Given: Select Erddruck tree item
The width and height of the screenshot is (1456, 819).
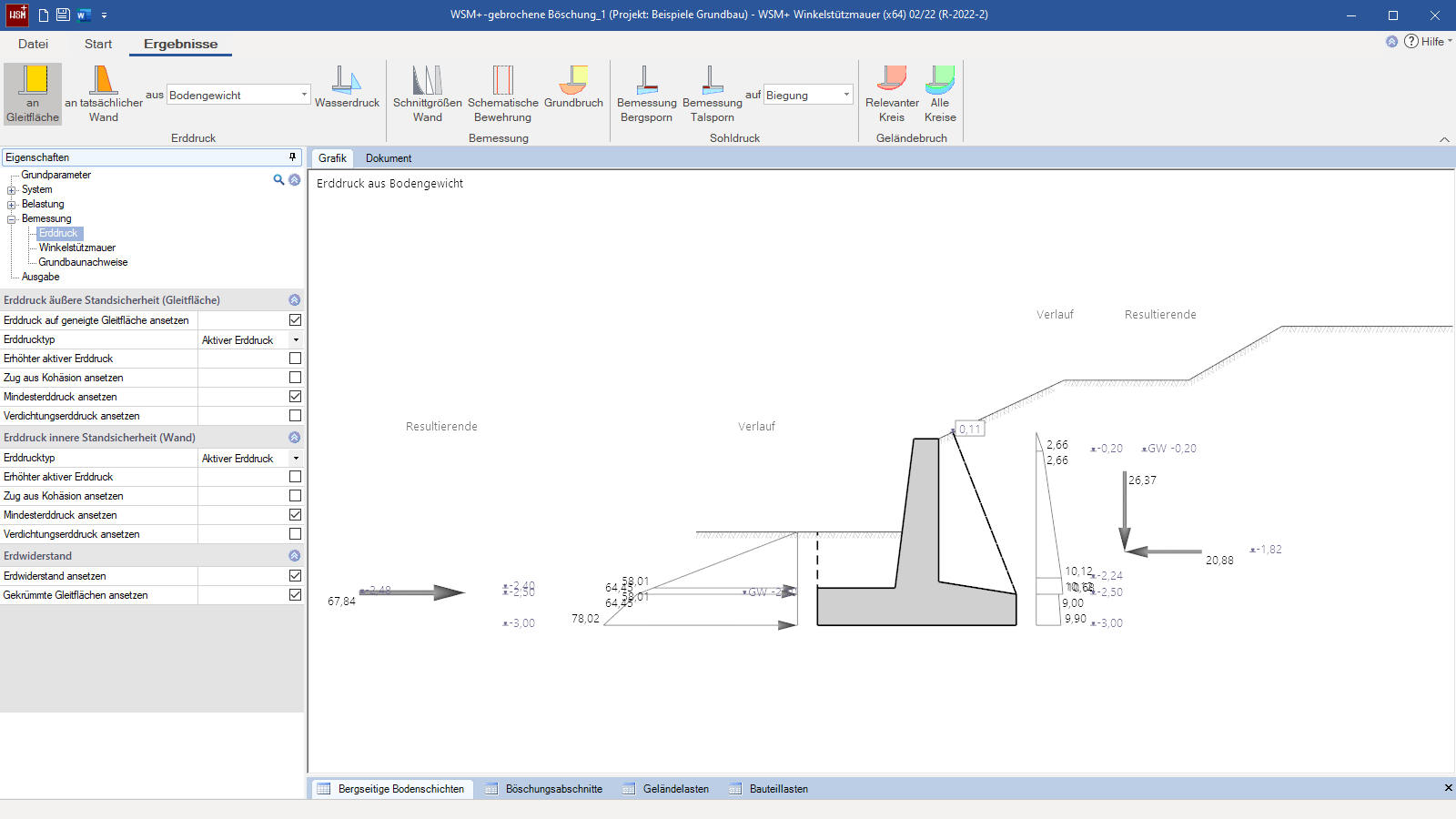Looking at the screenshot, I should pos(58,233).
